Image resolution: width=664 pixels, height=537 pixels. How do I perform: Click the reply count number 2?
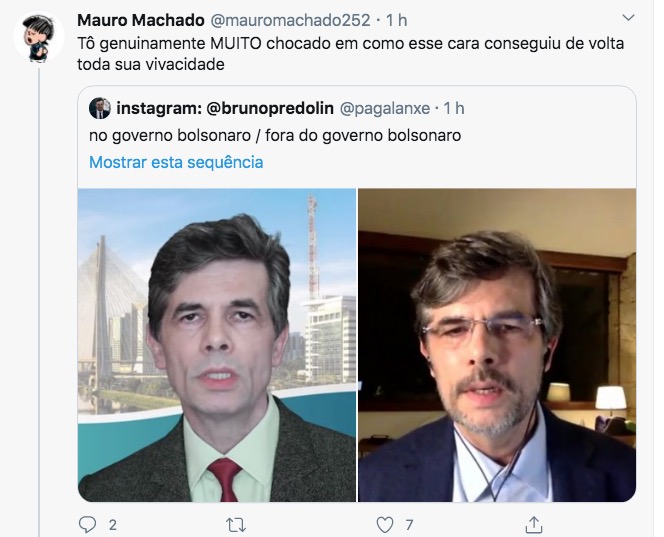(x=113, y=525)
